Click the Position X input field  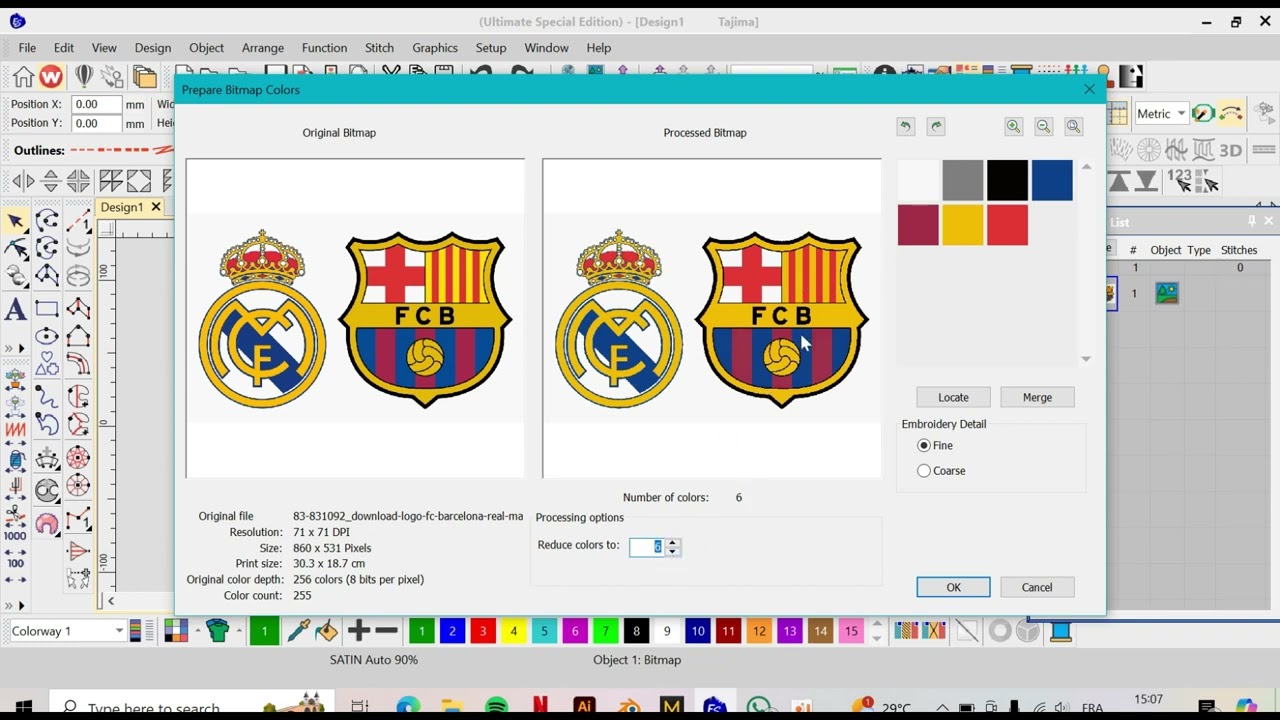(x=97, y=104)
